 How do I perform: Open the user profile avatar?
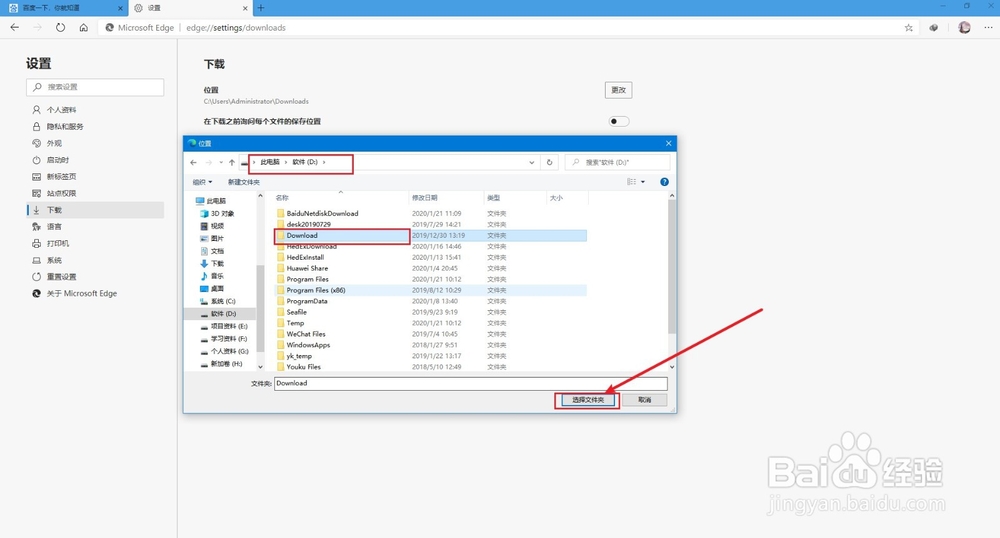point(964,27)
